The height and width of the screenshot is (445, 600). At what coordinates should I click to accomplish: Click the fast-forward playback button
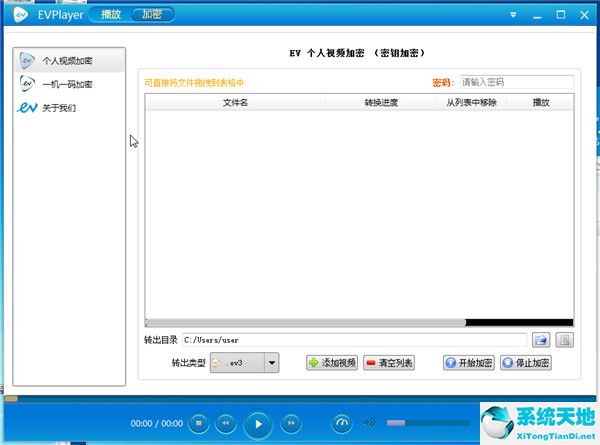[291, 423]
